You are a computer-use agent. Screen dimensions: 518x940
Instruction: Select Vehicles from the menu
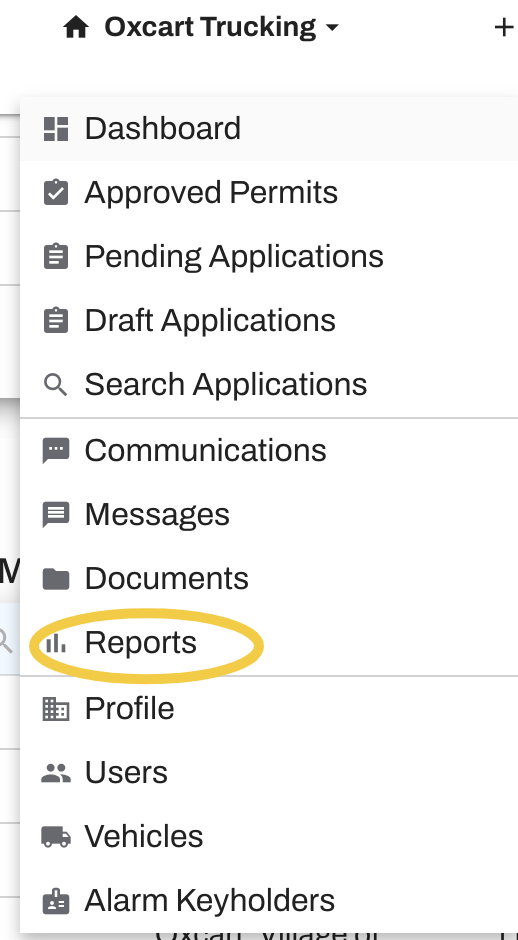(269, 836)
